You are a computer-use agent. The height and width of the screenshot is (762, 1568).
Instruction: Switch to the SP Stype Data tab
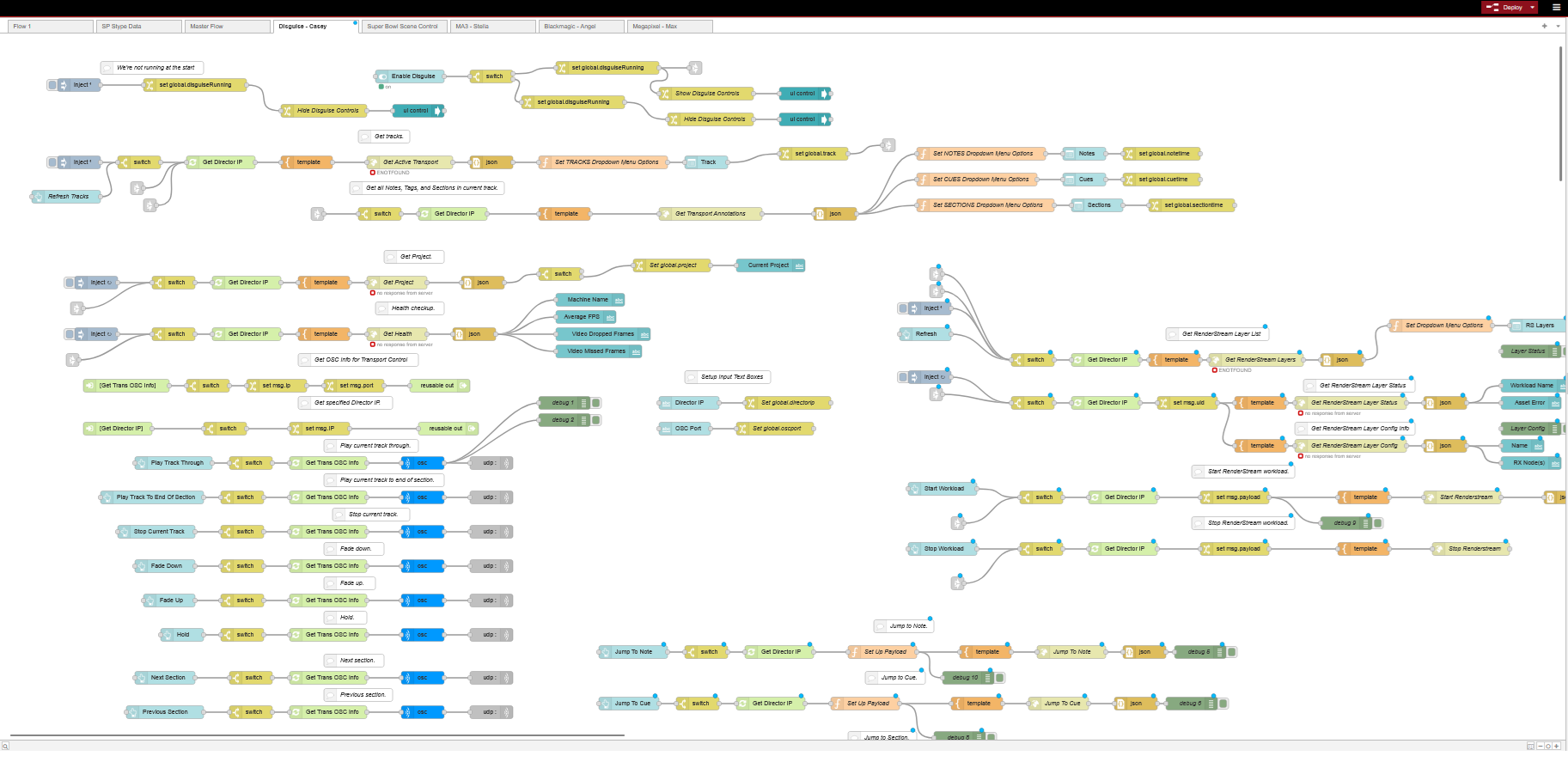click(x=137, y=27)
